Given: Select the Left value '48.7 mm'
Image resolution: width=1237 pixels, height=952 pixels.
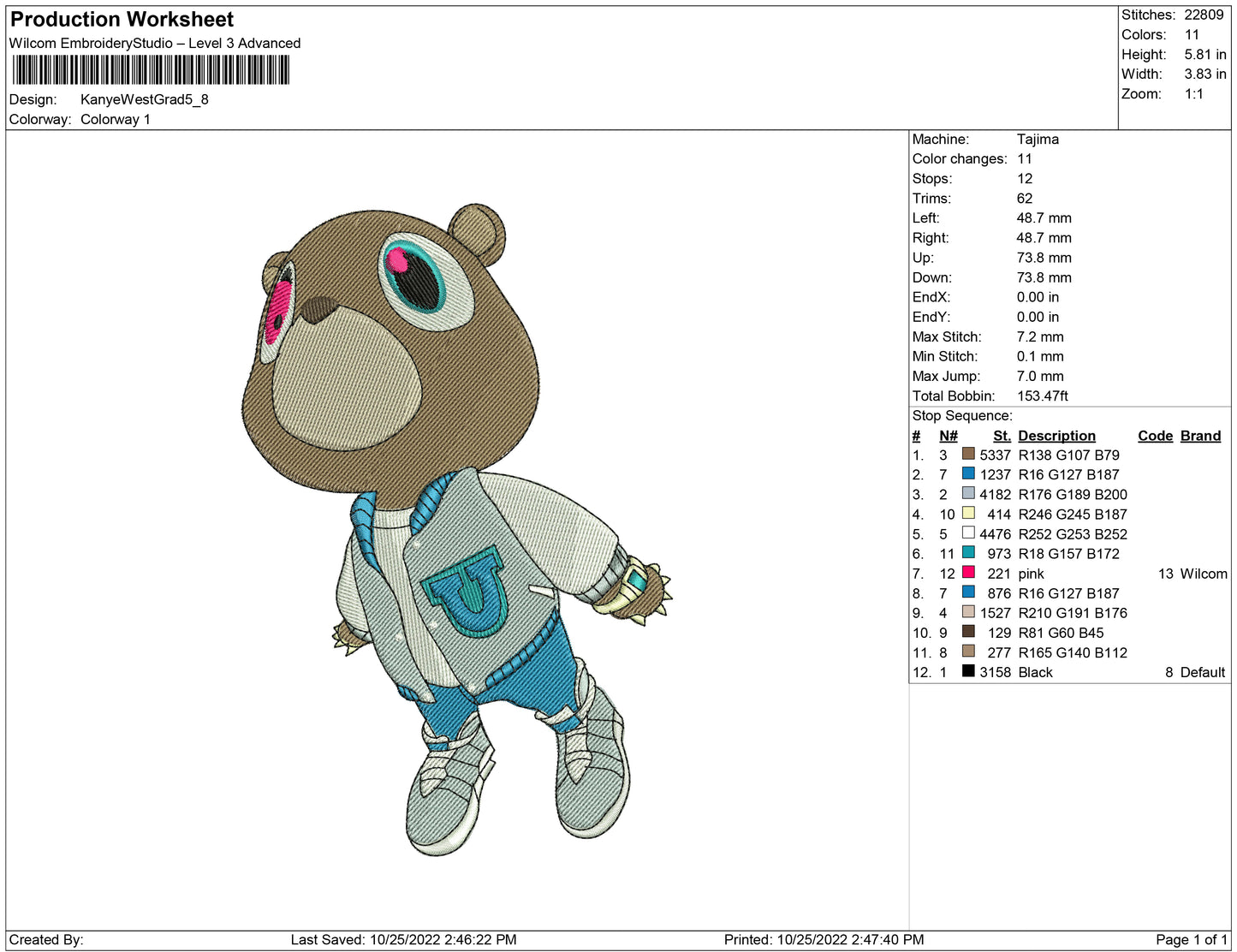Looking at the screenshot, I should (x=1044, y=217).
